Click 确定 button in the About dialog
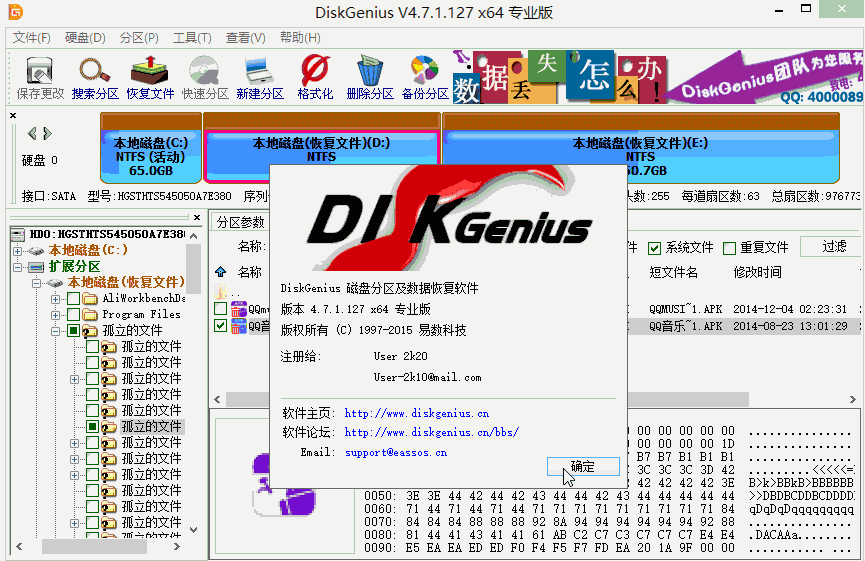Screen dimensions: 865x561 [583, 467]
